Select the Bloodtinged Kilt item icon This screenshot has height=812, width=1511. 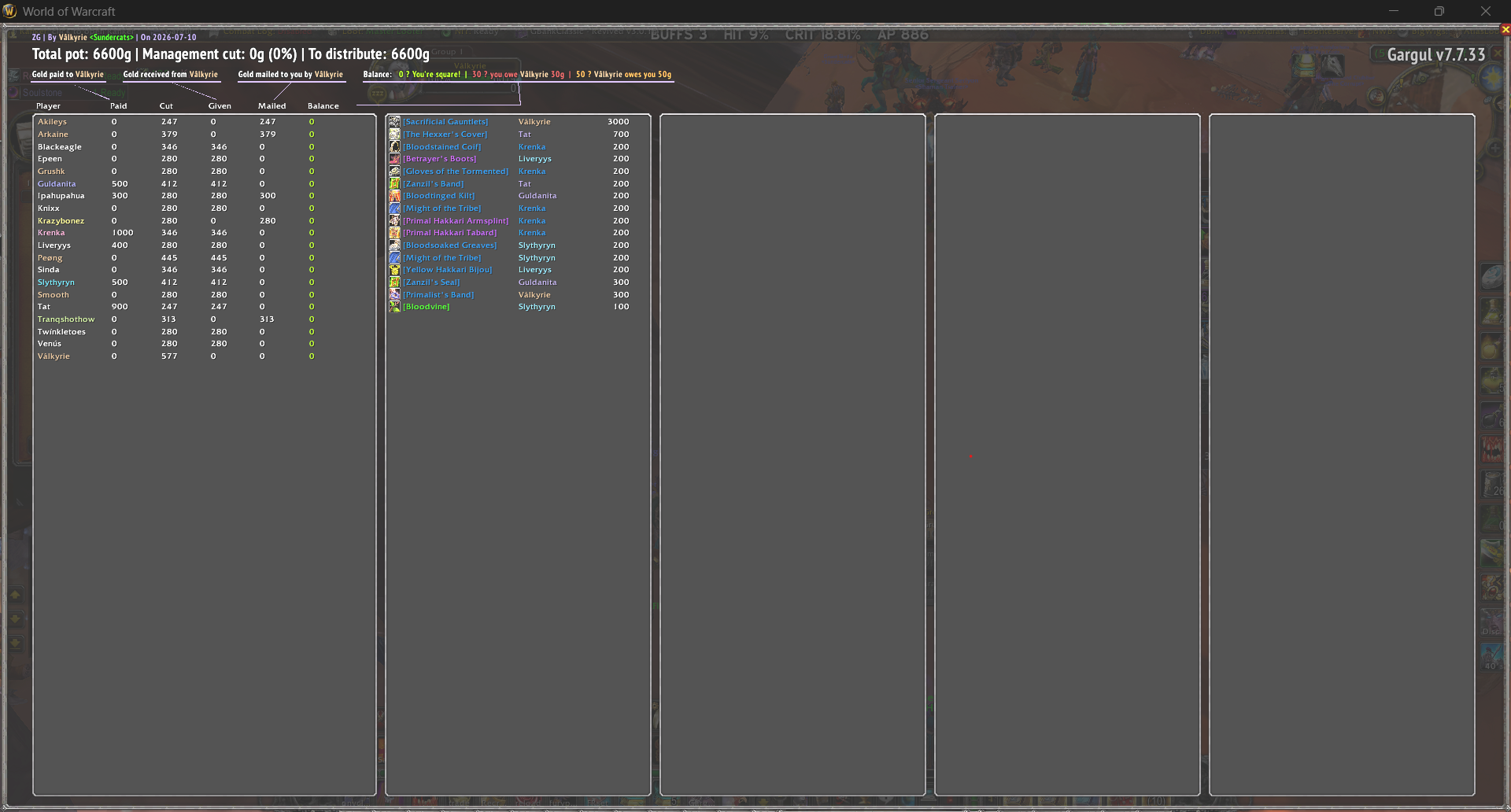coord(395,196)
